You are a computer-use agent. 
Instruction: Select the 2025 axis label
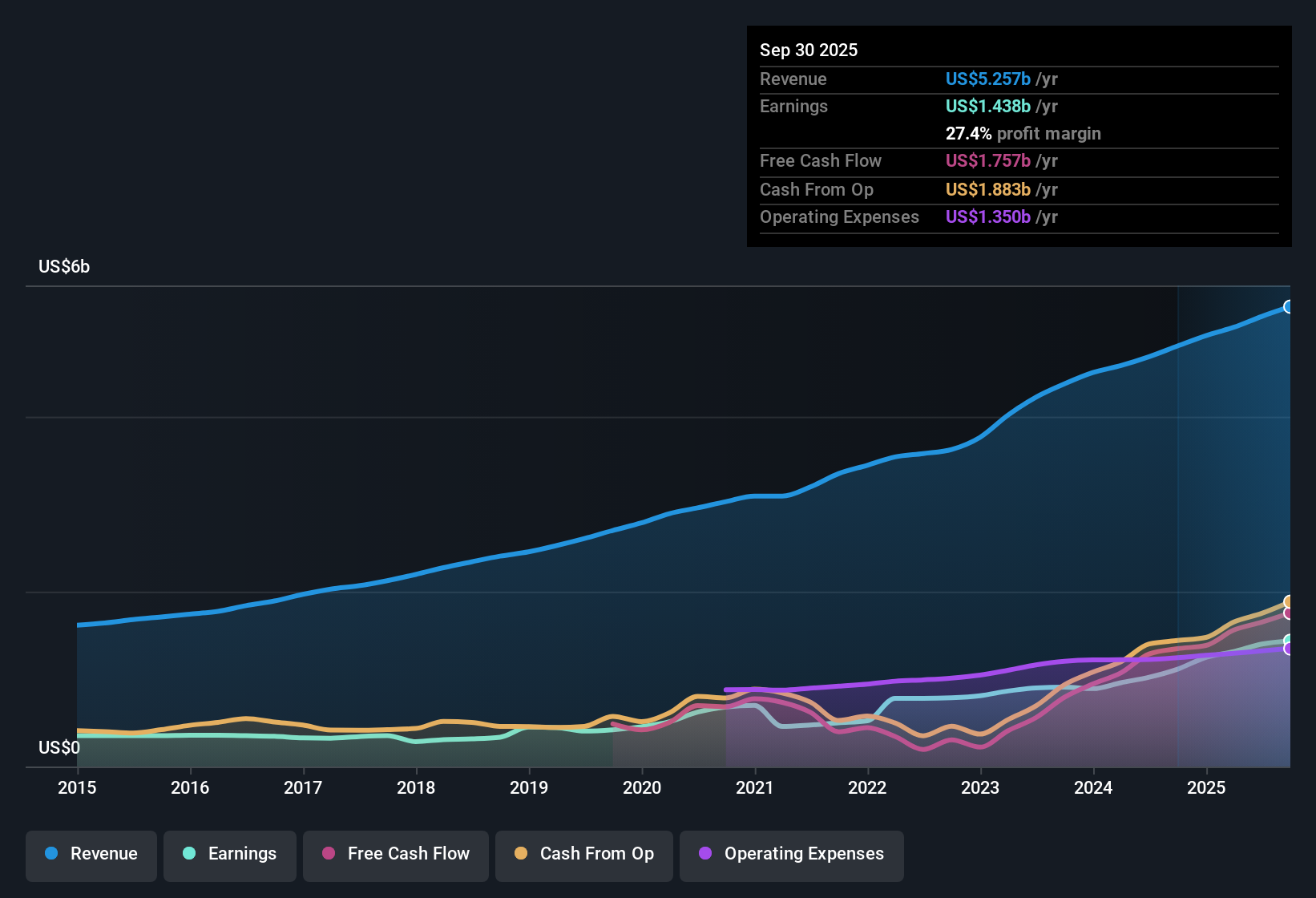(1207, 788)
